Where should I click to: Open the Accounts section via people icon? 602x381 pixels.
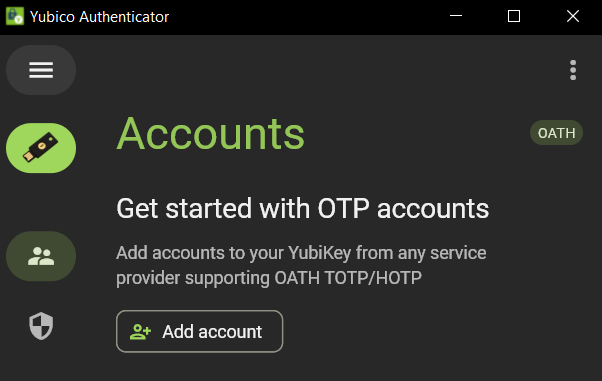41,256
